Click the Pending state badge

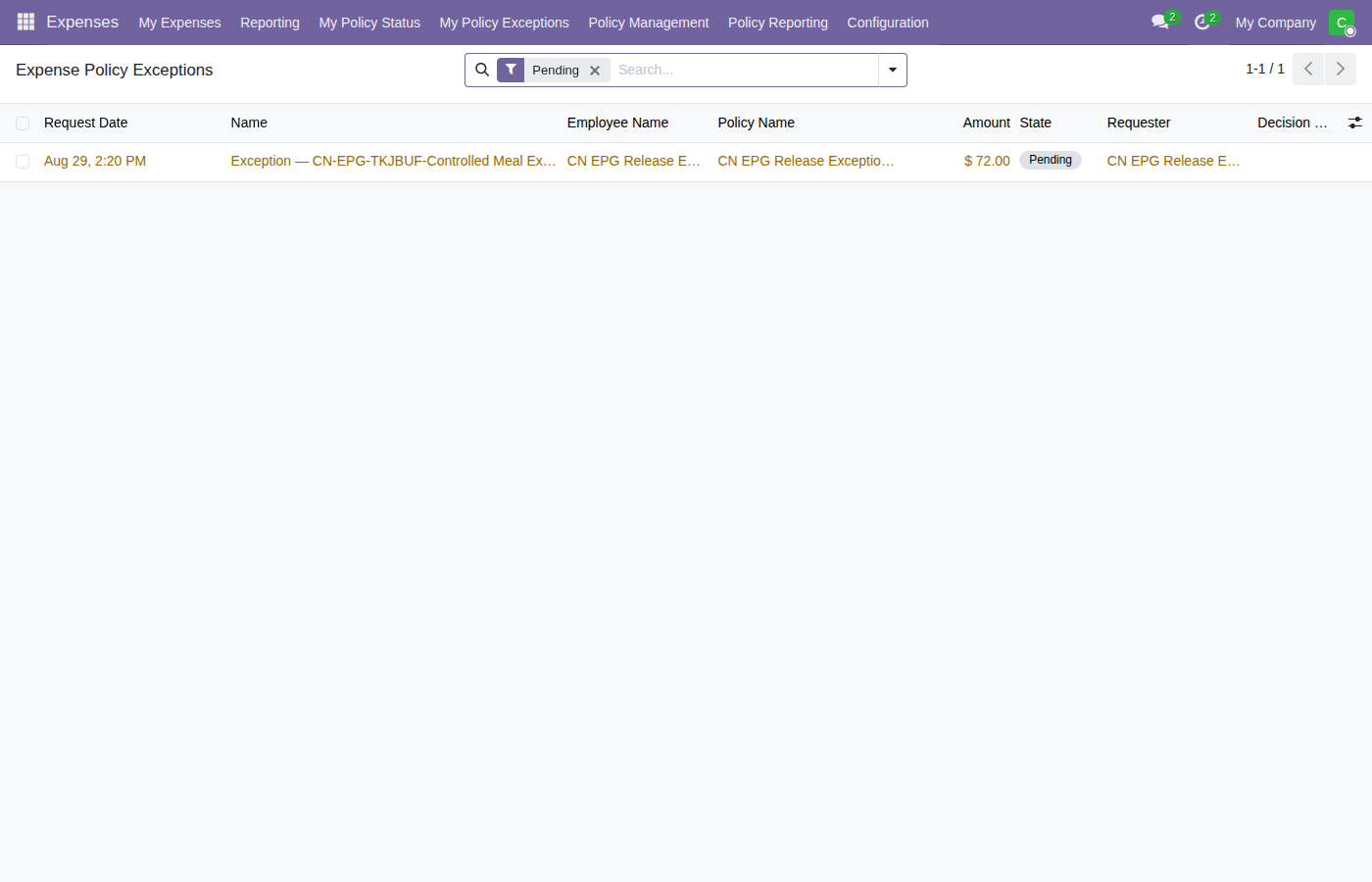1051,160
